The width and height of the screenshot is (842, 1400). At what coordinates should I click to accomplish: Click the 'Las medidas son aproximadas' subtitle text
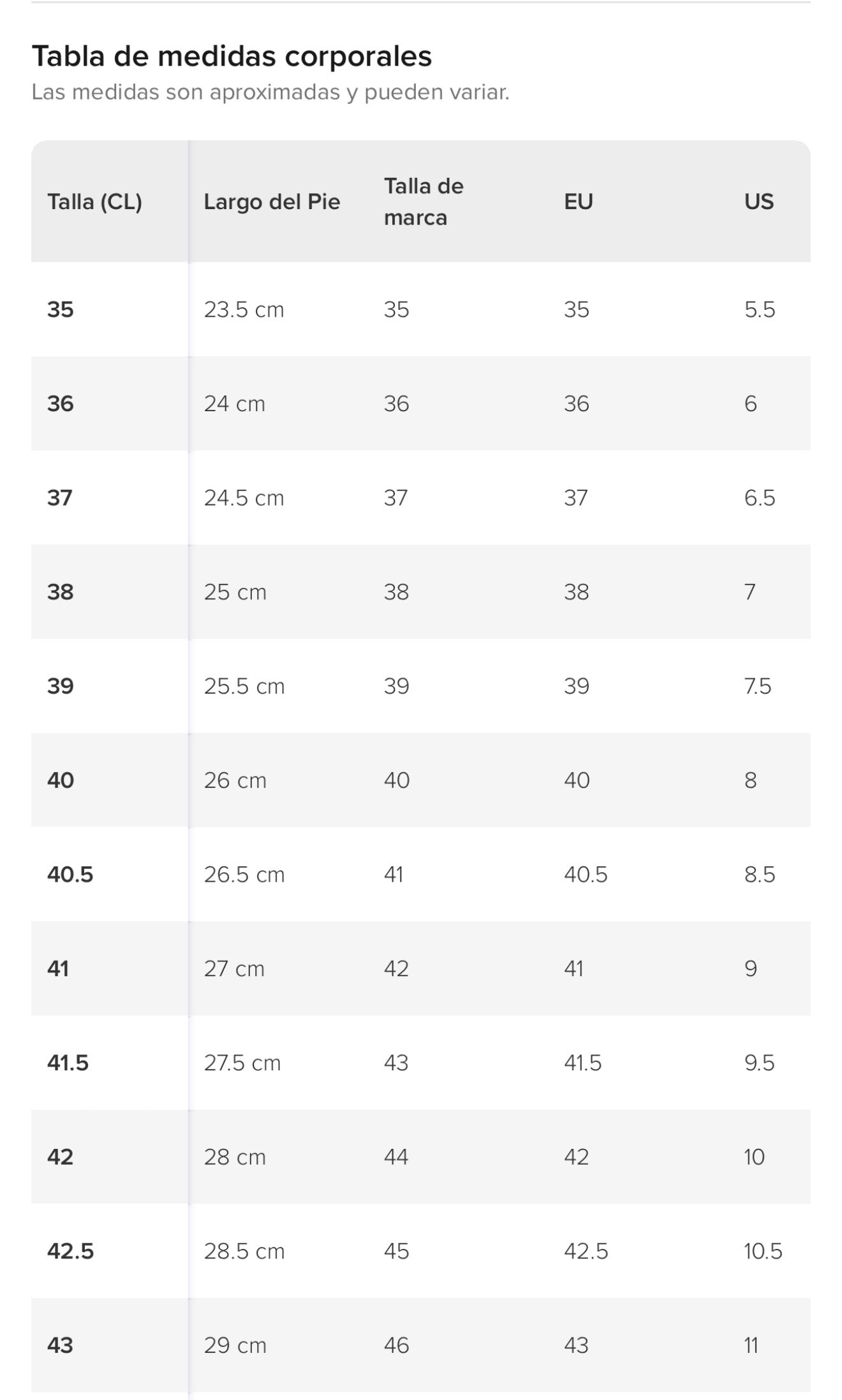(x=270, y=92)
